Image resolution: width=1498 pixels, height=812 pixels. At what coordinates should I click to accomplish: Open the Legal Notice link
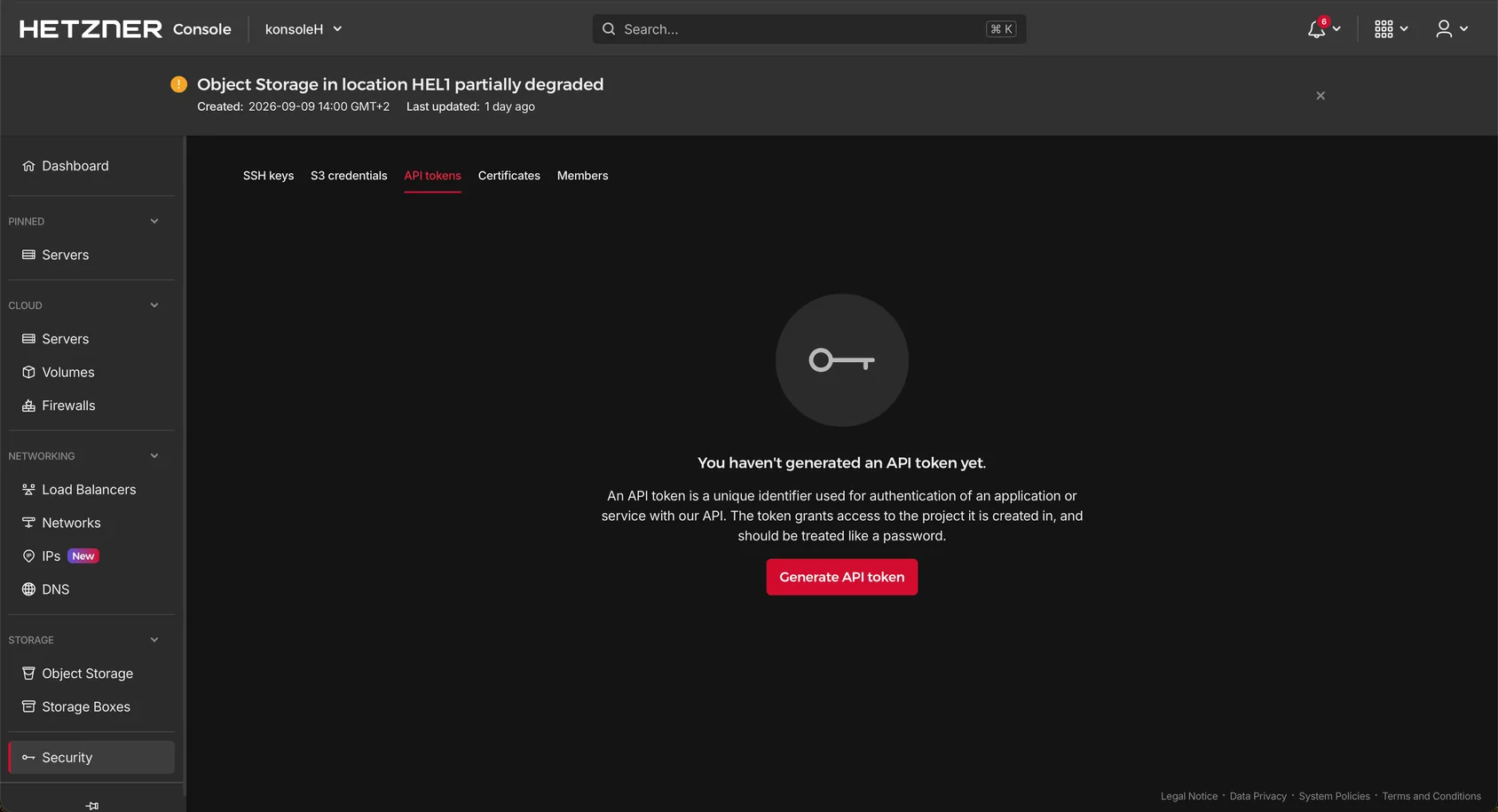tap(1189, 796)
